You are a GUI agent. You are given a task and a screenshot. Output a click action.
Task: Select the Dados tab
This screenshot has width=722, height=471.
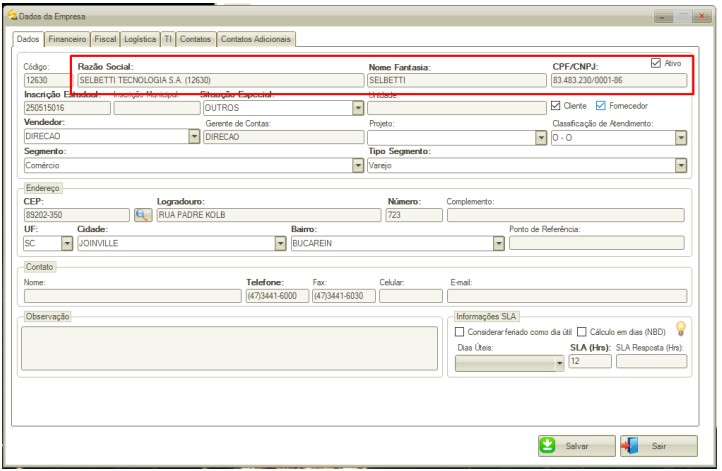point(28,39)
